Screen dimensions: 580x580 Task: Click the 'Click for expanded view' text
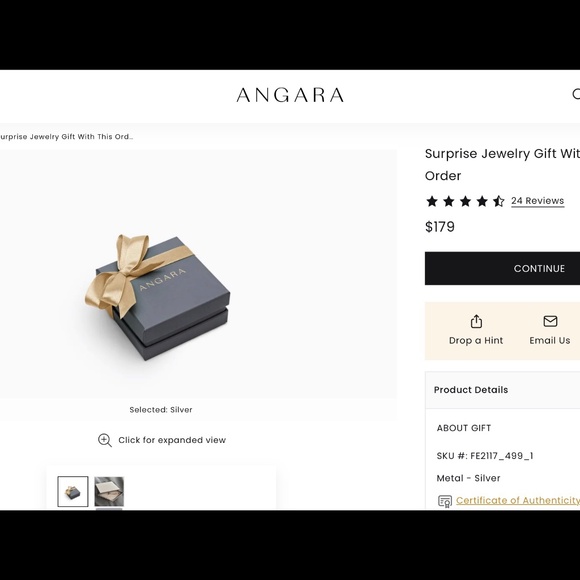172,440
